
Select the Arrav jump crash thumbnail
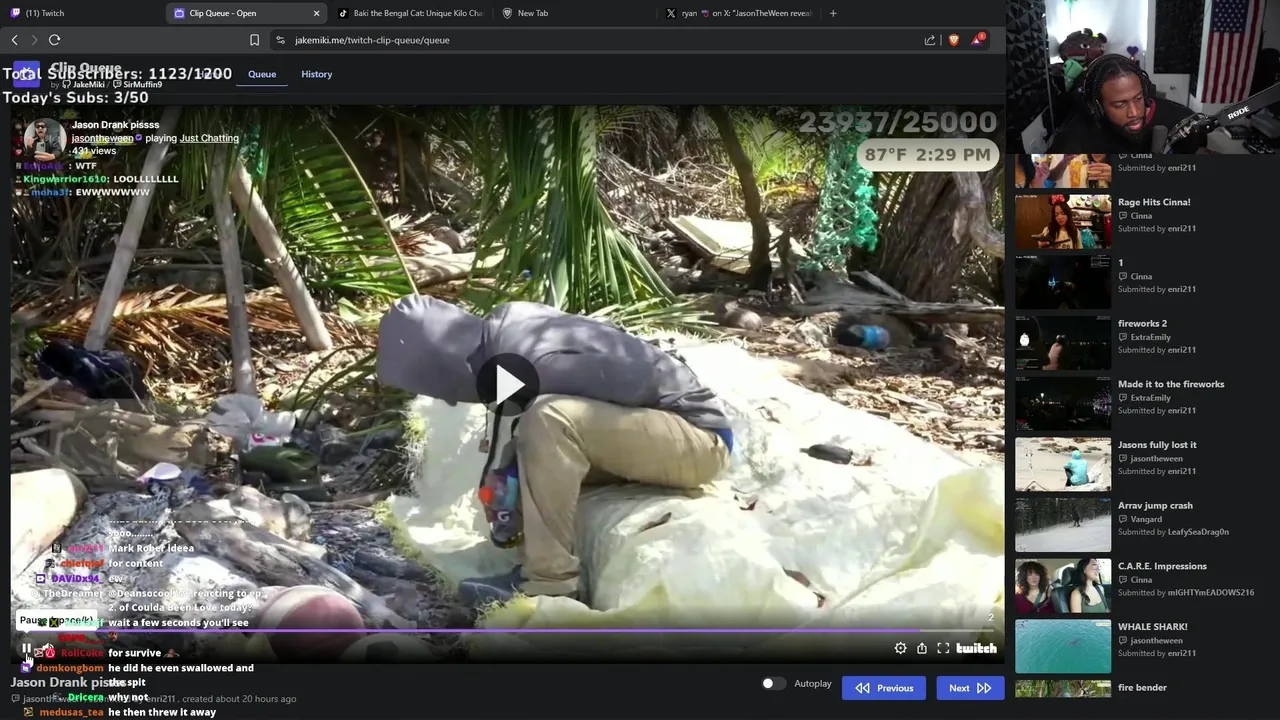click(x=1063, y=525)
